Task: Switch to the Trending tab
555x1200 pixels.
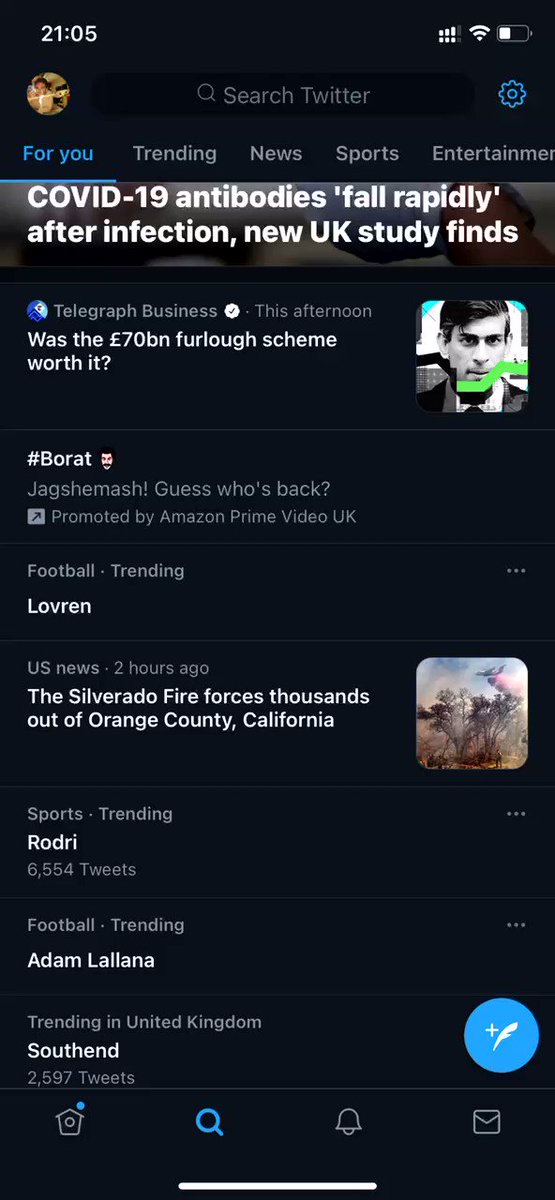Action: [x=175, y=153]
